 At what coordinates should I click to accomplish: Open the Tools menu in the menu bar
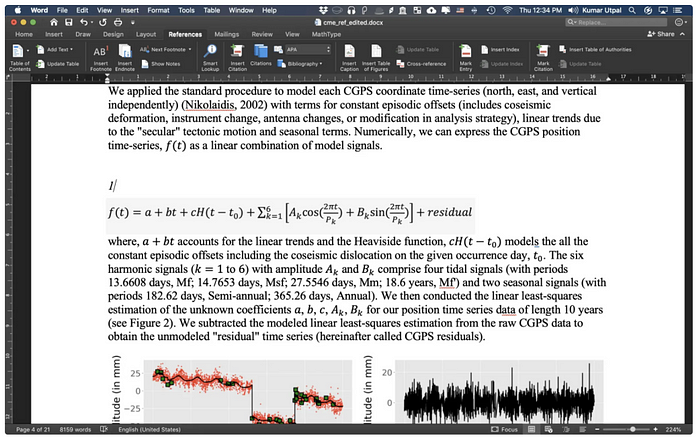[x=186, y=10]
